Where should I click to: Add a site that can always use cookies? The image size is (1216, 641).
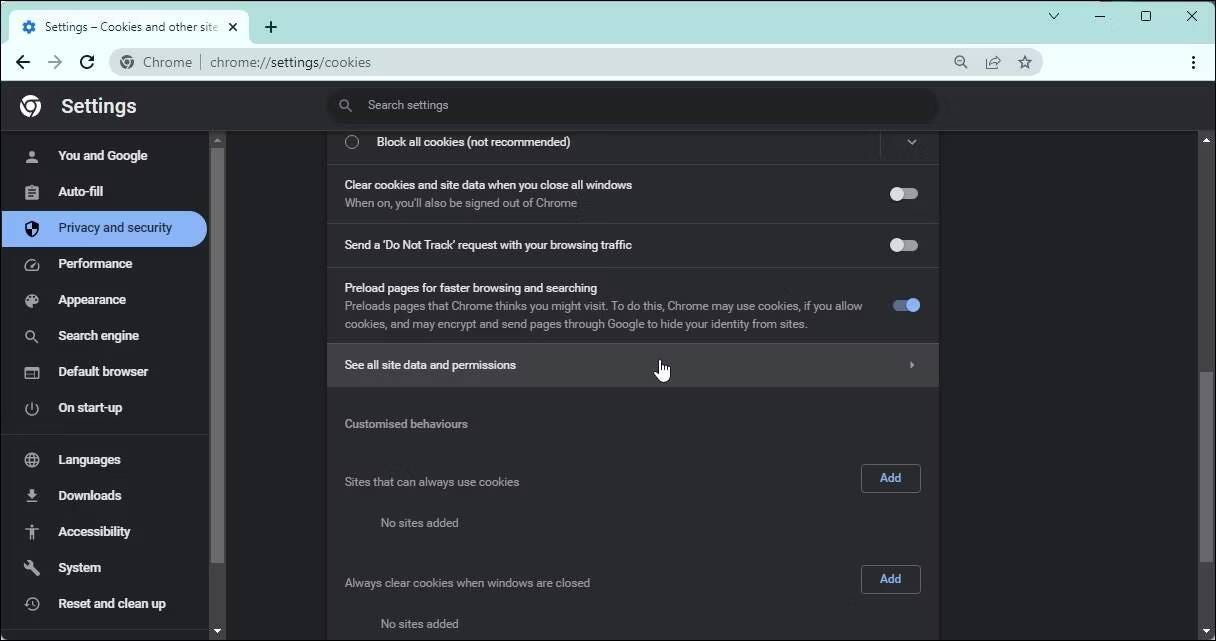(890, 478)
